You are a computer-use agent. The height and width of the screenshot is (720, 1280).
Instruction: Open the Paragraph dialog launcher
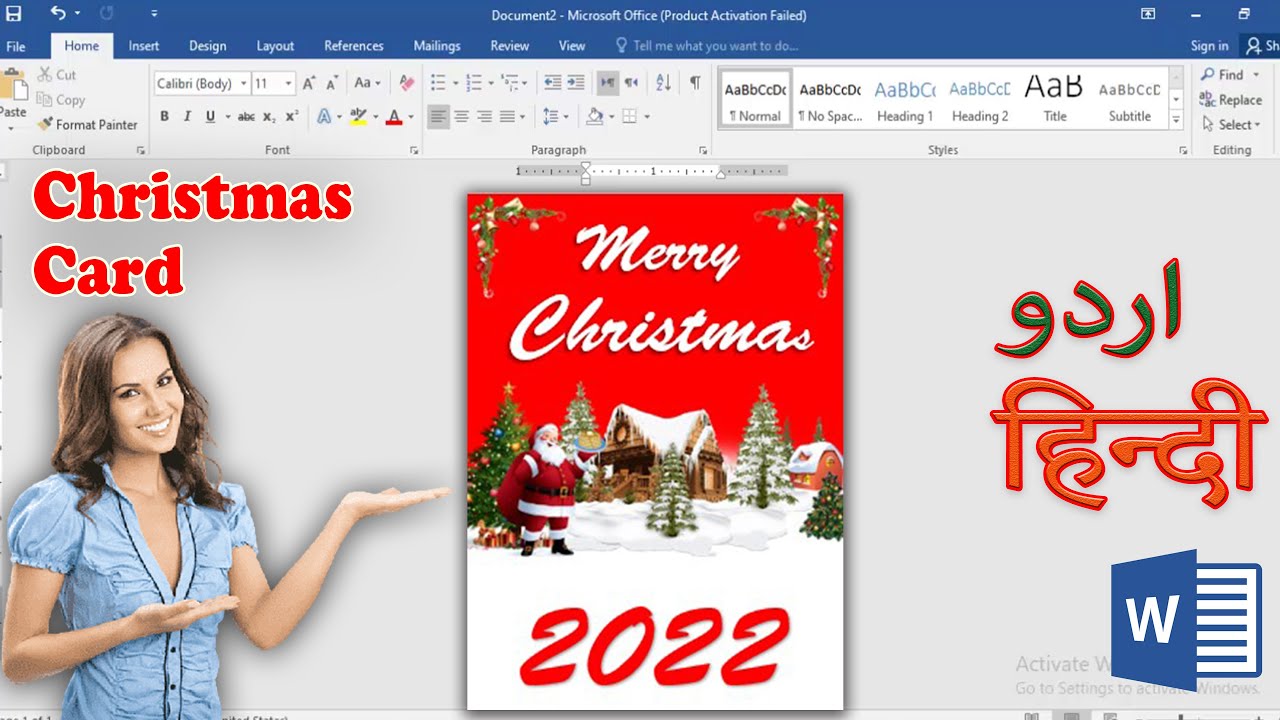tap(703, 150)
